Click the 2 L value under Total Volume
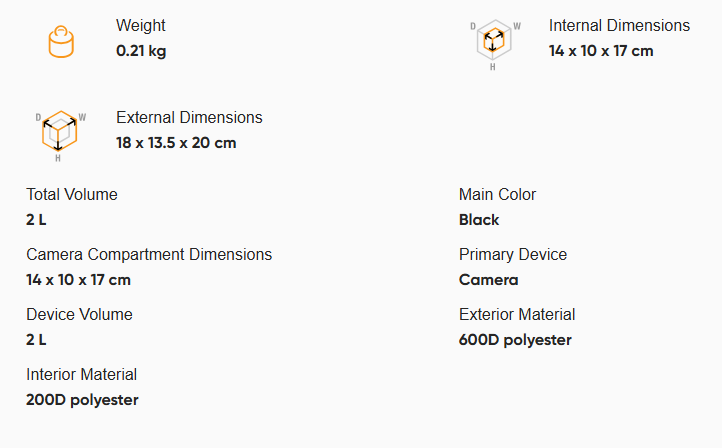Screen dimensions: 722x448 [36, 220]
